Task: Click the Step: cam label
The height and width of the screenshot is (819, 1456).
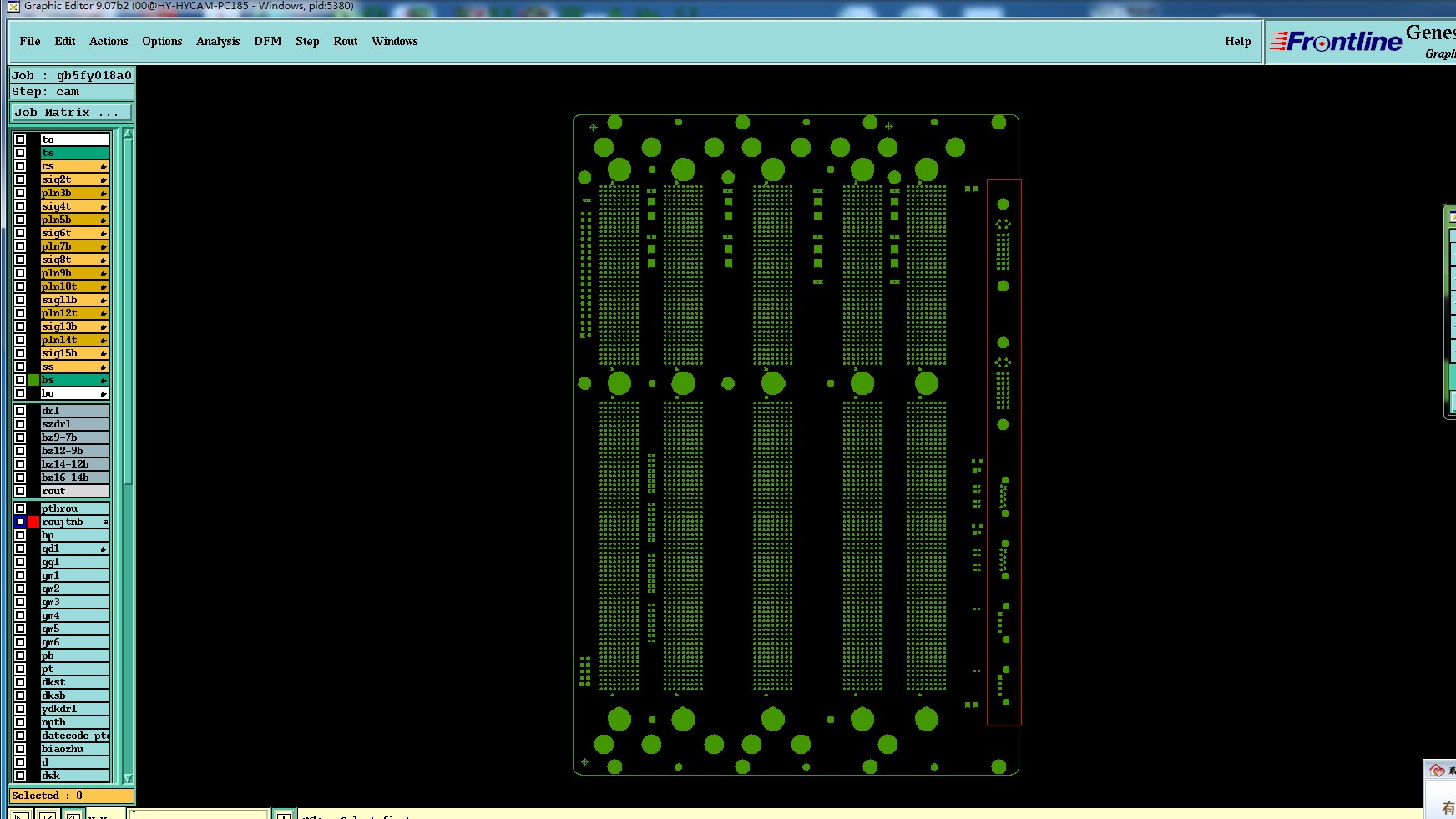Action: tap(72, 92)
